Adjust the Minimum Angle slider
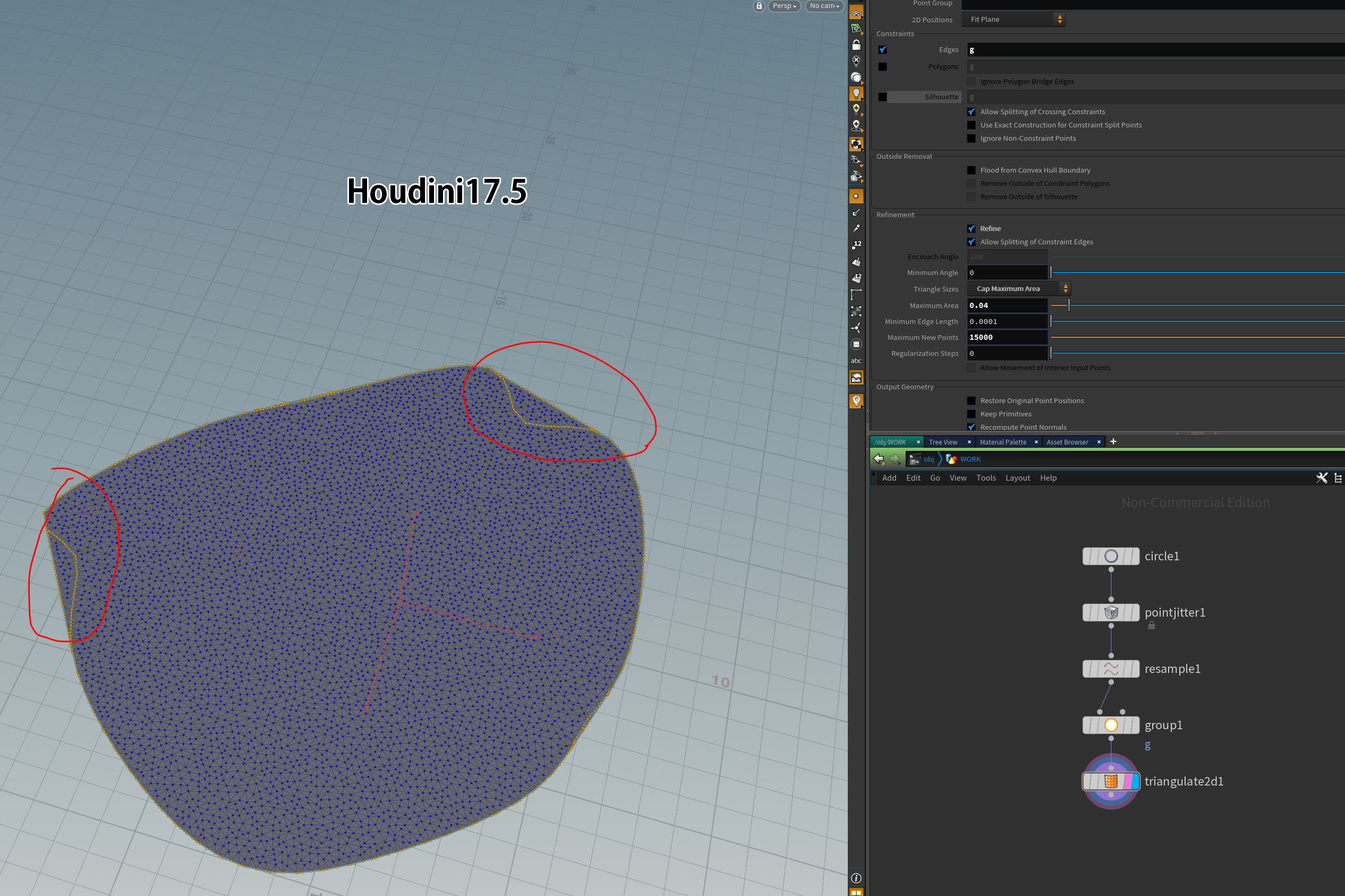 [1051, 272]
